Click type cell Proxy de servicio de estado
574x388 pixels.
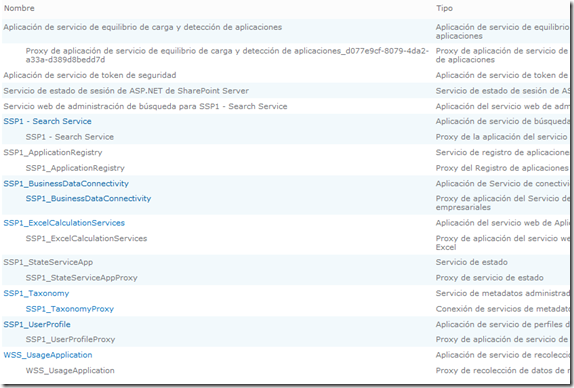489,277
